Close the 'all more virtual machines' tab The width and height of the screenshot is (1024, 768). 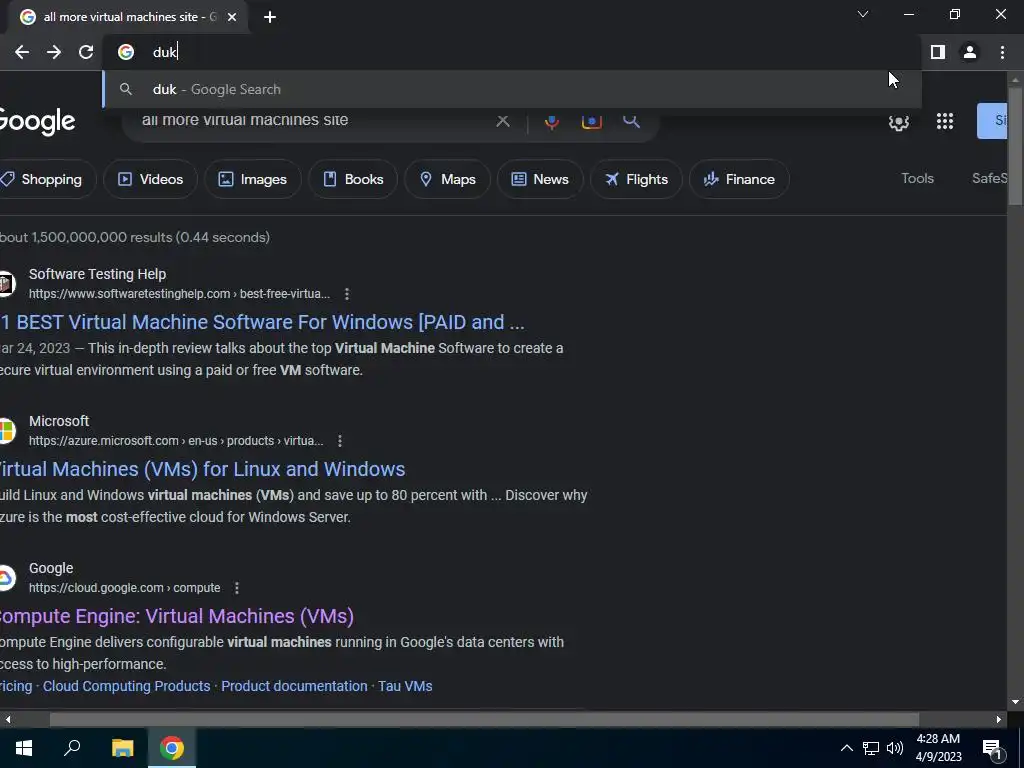[232, 17]
